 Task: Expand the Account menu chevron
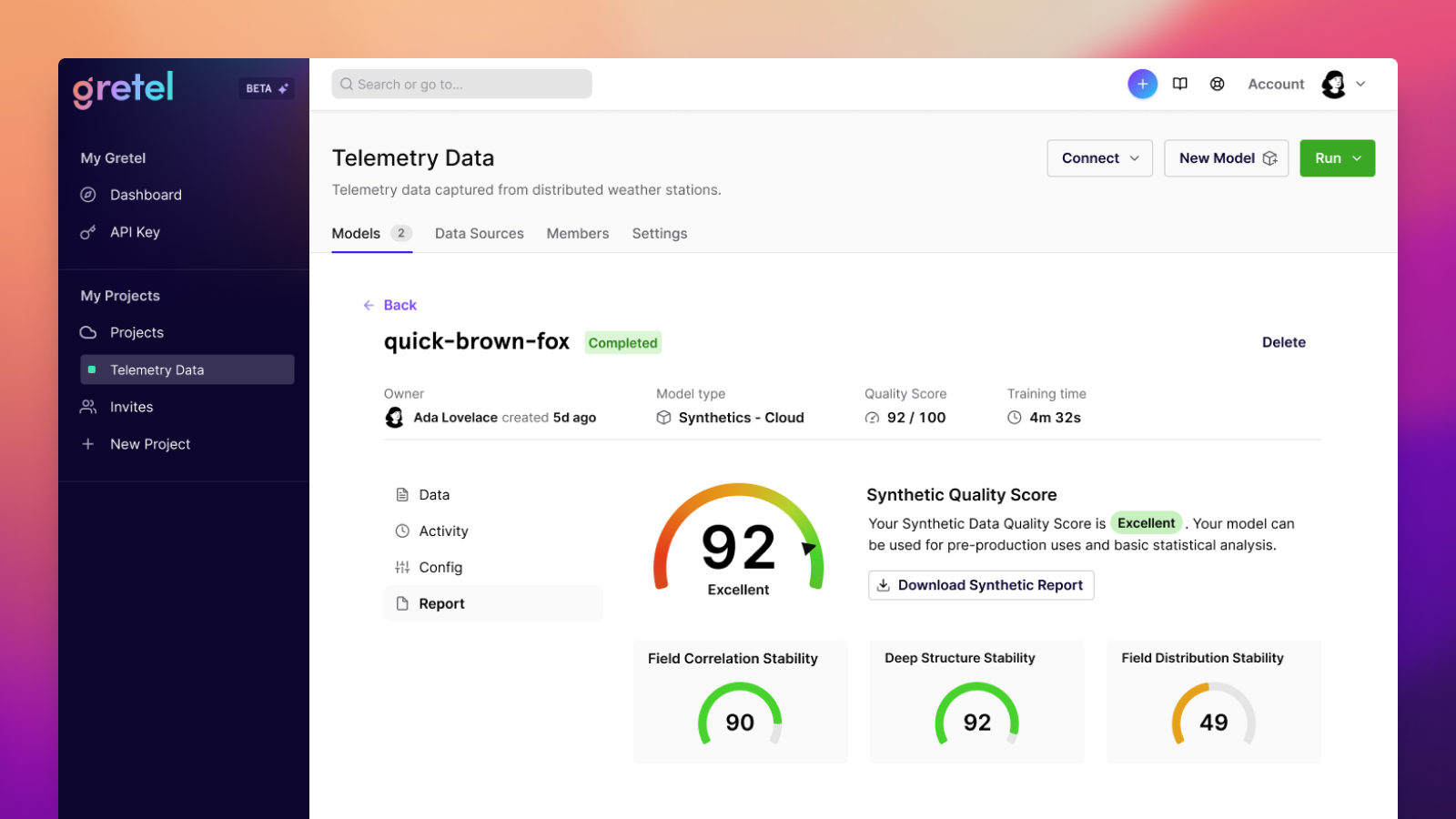(1360, 84)
